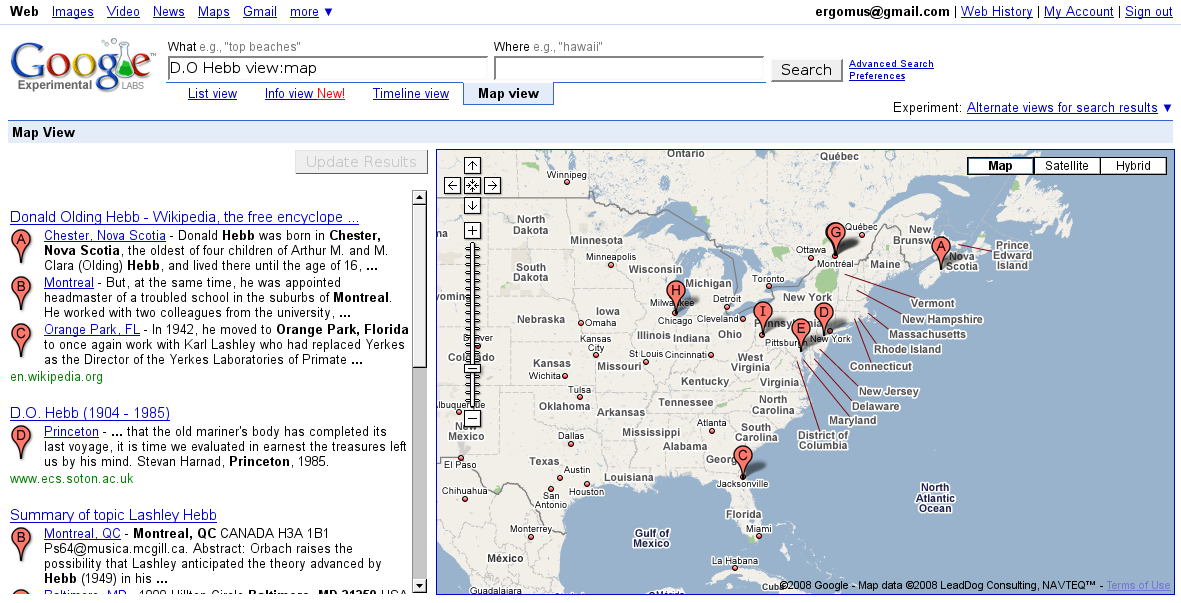Screen dimensions: 1181x603
Task: Click results list scrollbar up arrow
Action: point(420,198)
